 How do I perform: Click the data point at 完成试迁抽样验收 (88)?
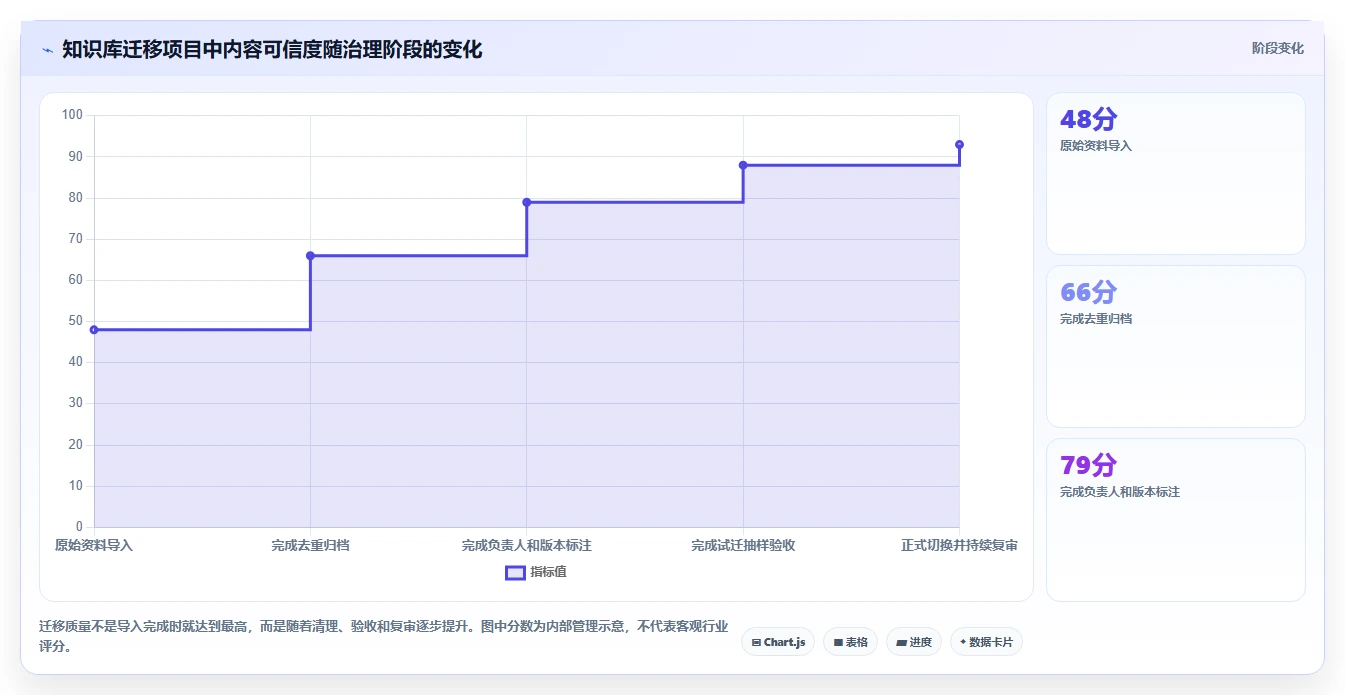[x=743, y=165]
